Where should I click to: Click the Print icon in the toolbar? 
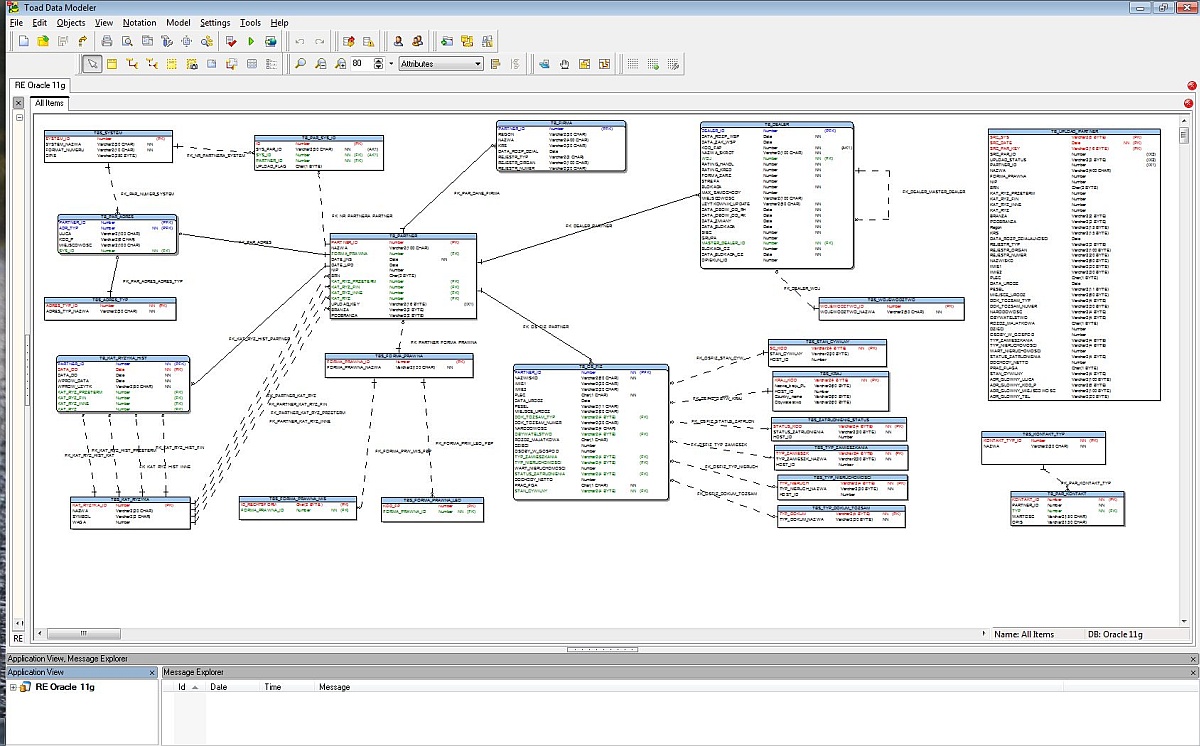pos(107,41)
